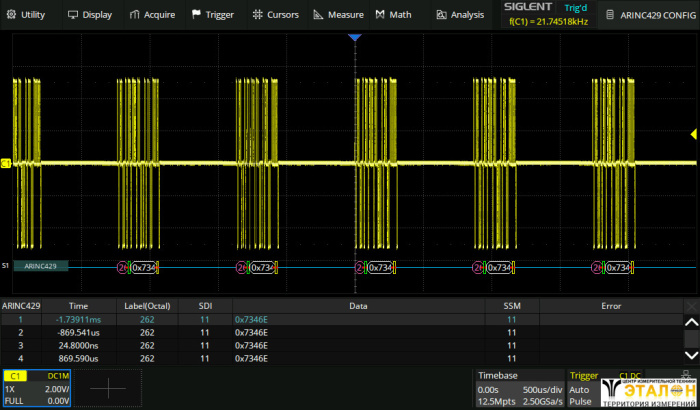Viewport: 700px width, 410px height.
Task: Click the C1 channel ground marker
Action: [x=6, y=162]
